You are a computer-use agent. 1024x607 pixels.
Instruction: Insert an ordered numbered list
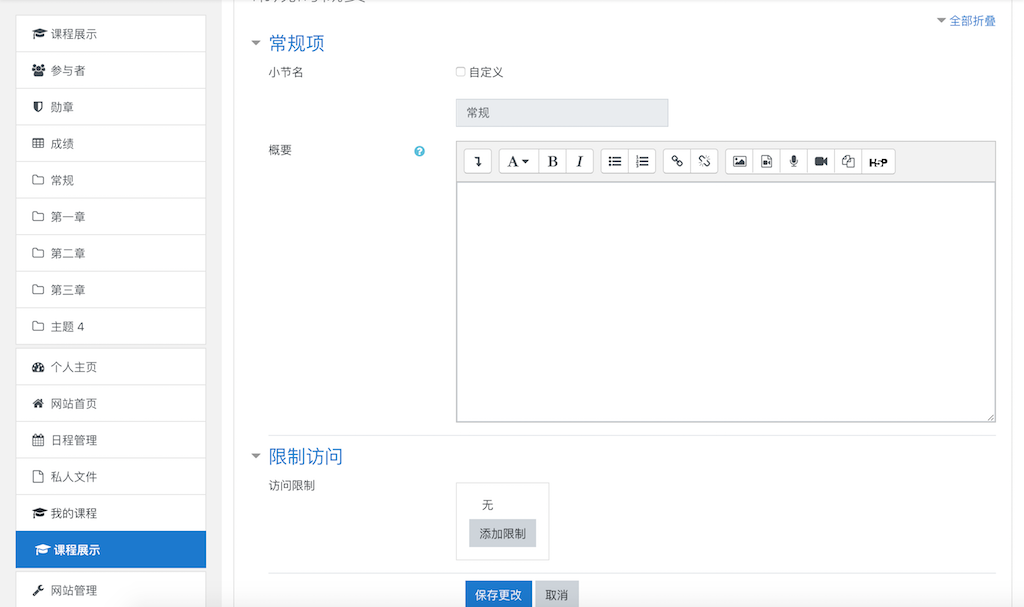point(642,161)
